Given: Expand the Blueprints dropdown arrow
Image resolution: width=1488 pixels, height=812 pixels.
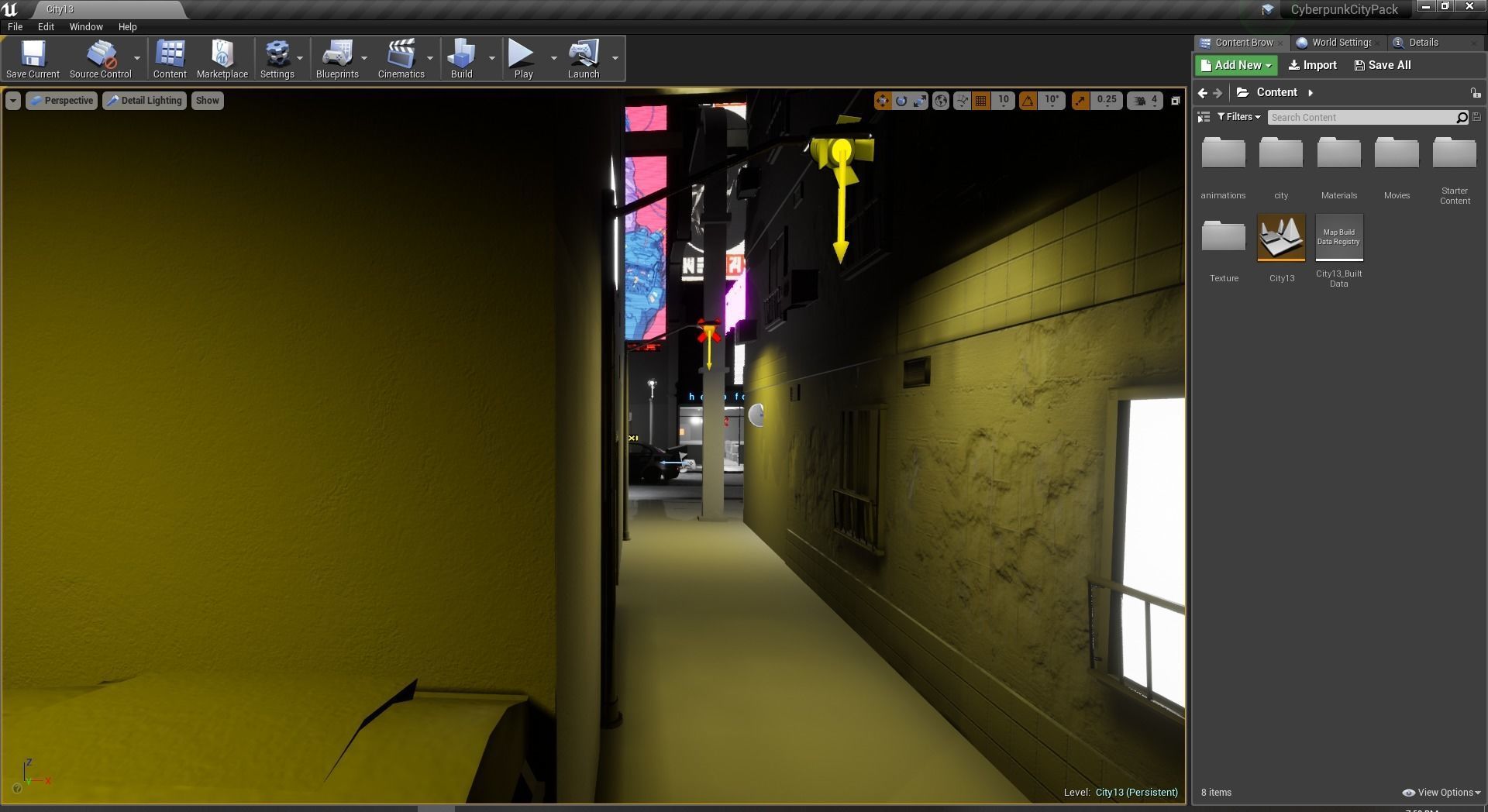Looking at the screenshot, I should click(364, 58).
